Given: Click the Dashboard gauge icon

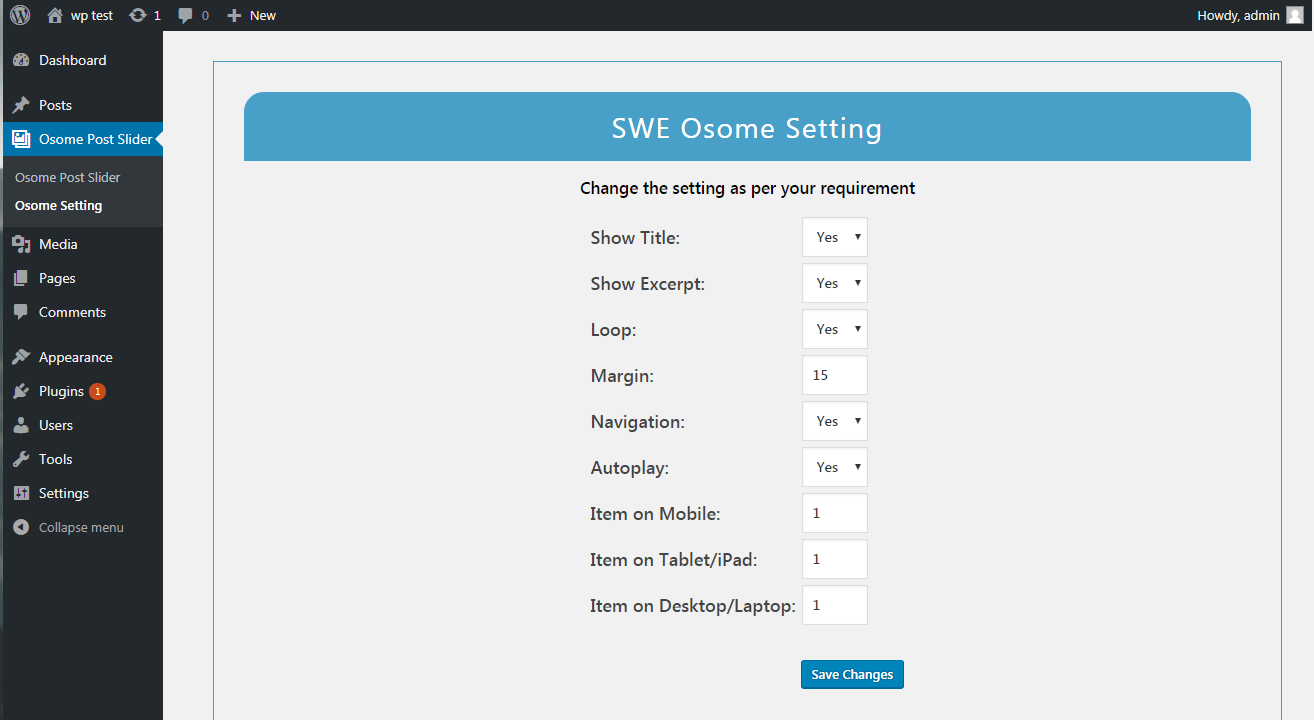Looking at the screenshot, I should pyautogui.click(x=21, y=60).
